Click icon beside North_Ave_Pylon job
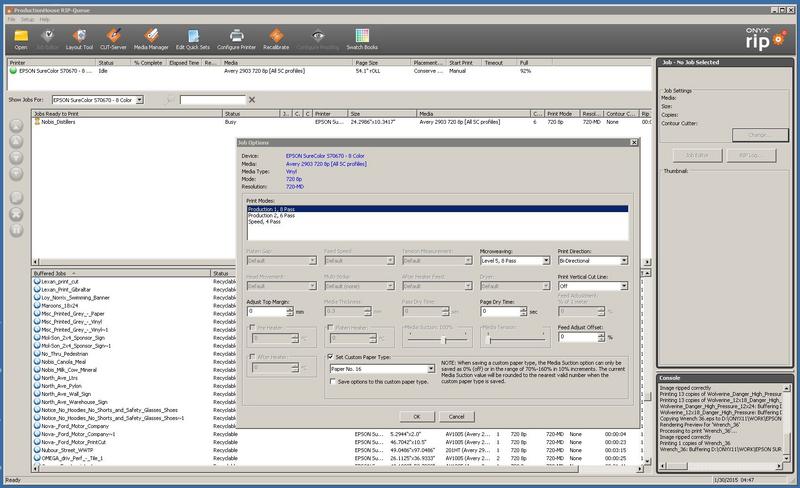800x488 pixels. [x=37, y=385]
